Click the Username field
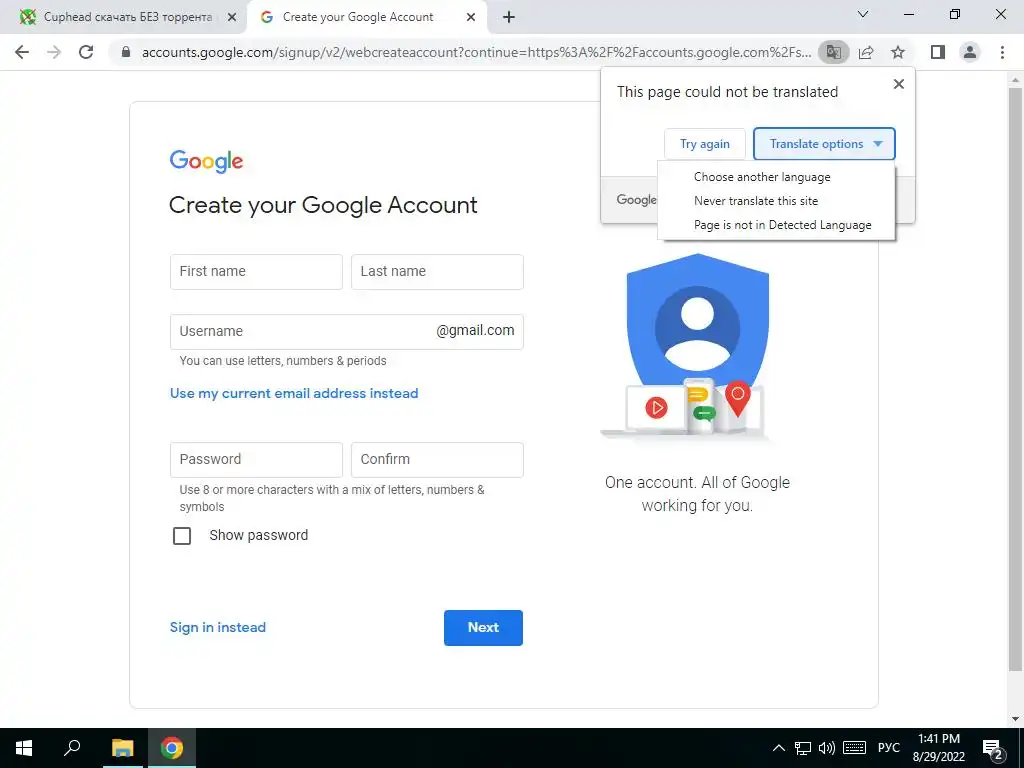Viewport: 1024px width, 768px height. [346, 332]
